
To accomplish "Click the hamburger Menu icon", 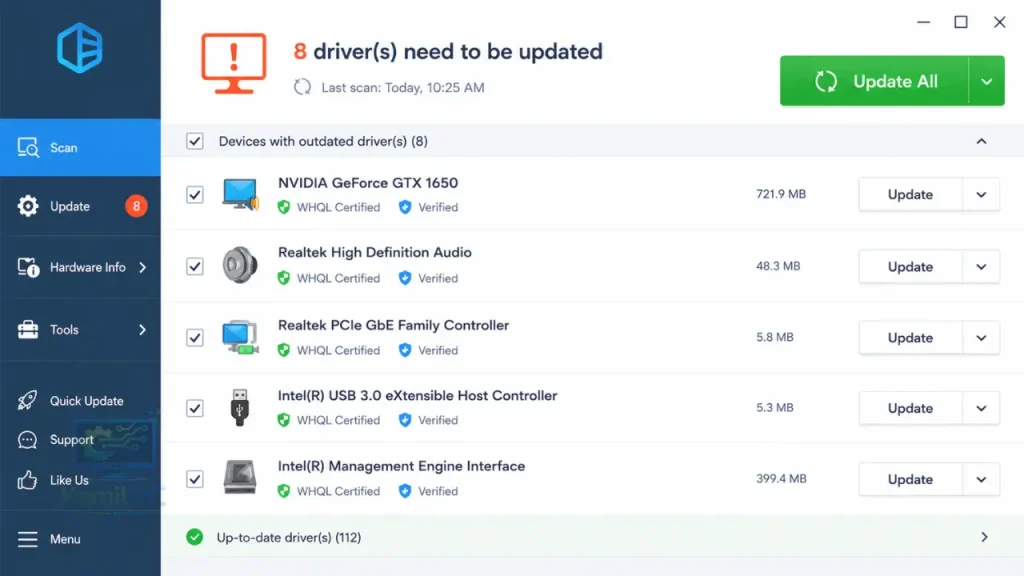I will (27, 539).
